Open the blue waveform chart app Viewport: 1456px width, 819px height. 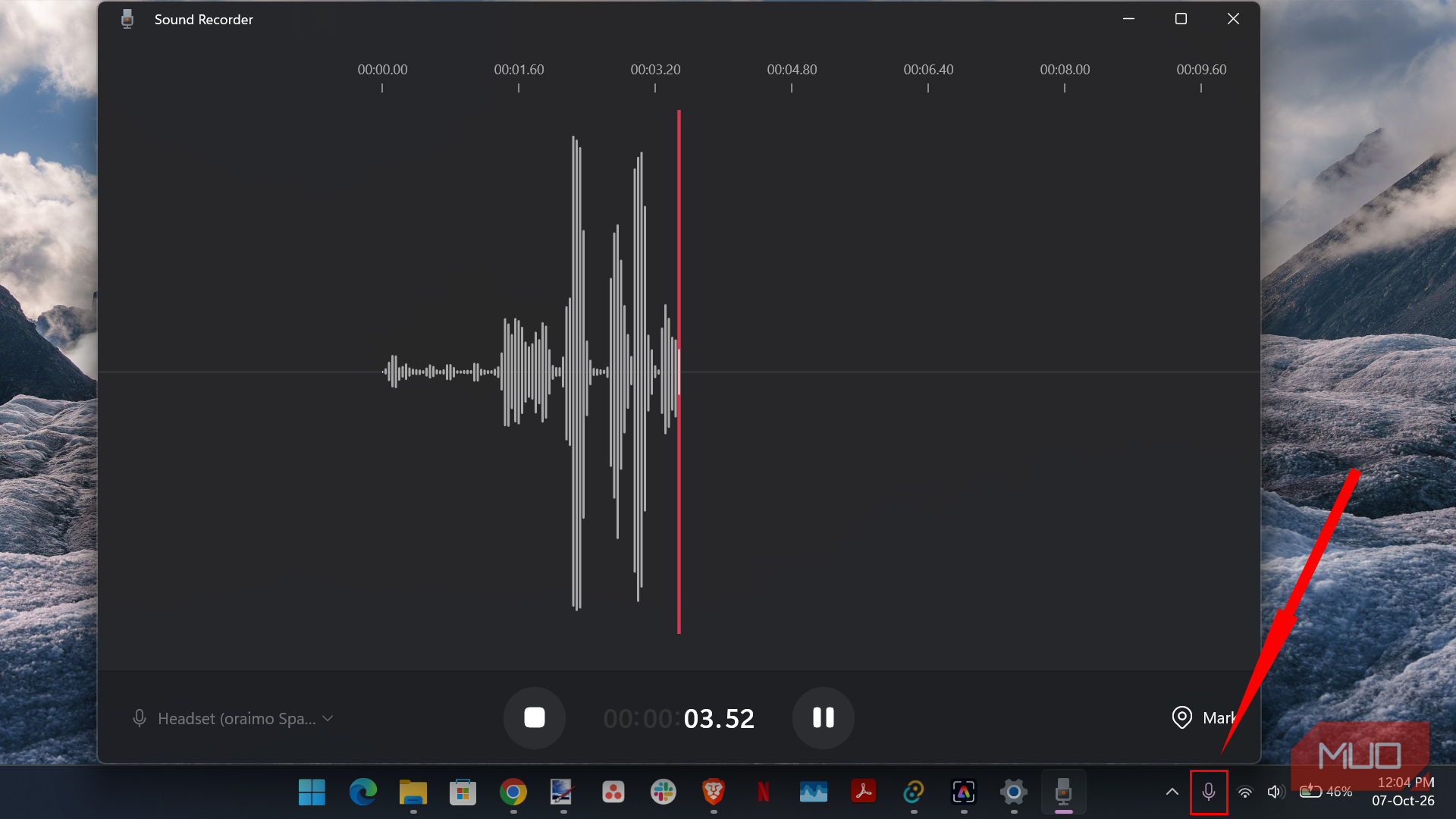[813, 792]
